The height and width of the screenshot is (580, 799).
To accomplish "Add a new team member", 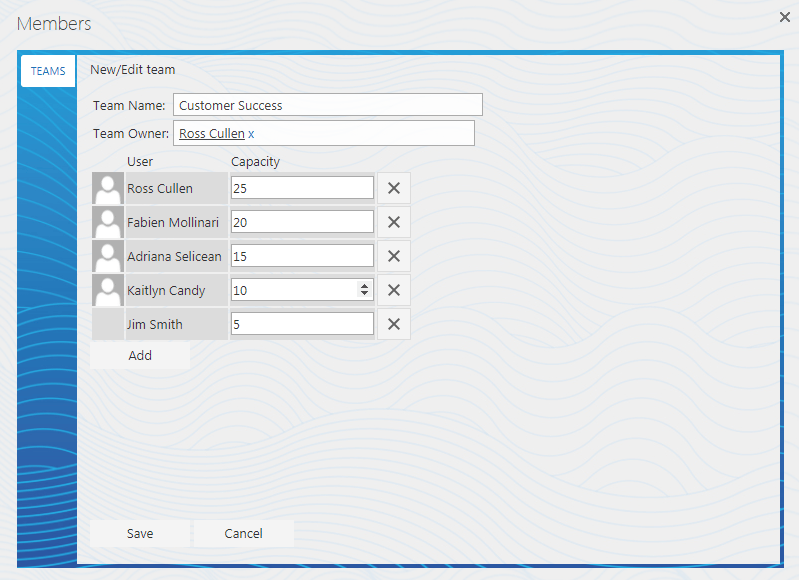I will 140,355.
